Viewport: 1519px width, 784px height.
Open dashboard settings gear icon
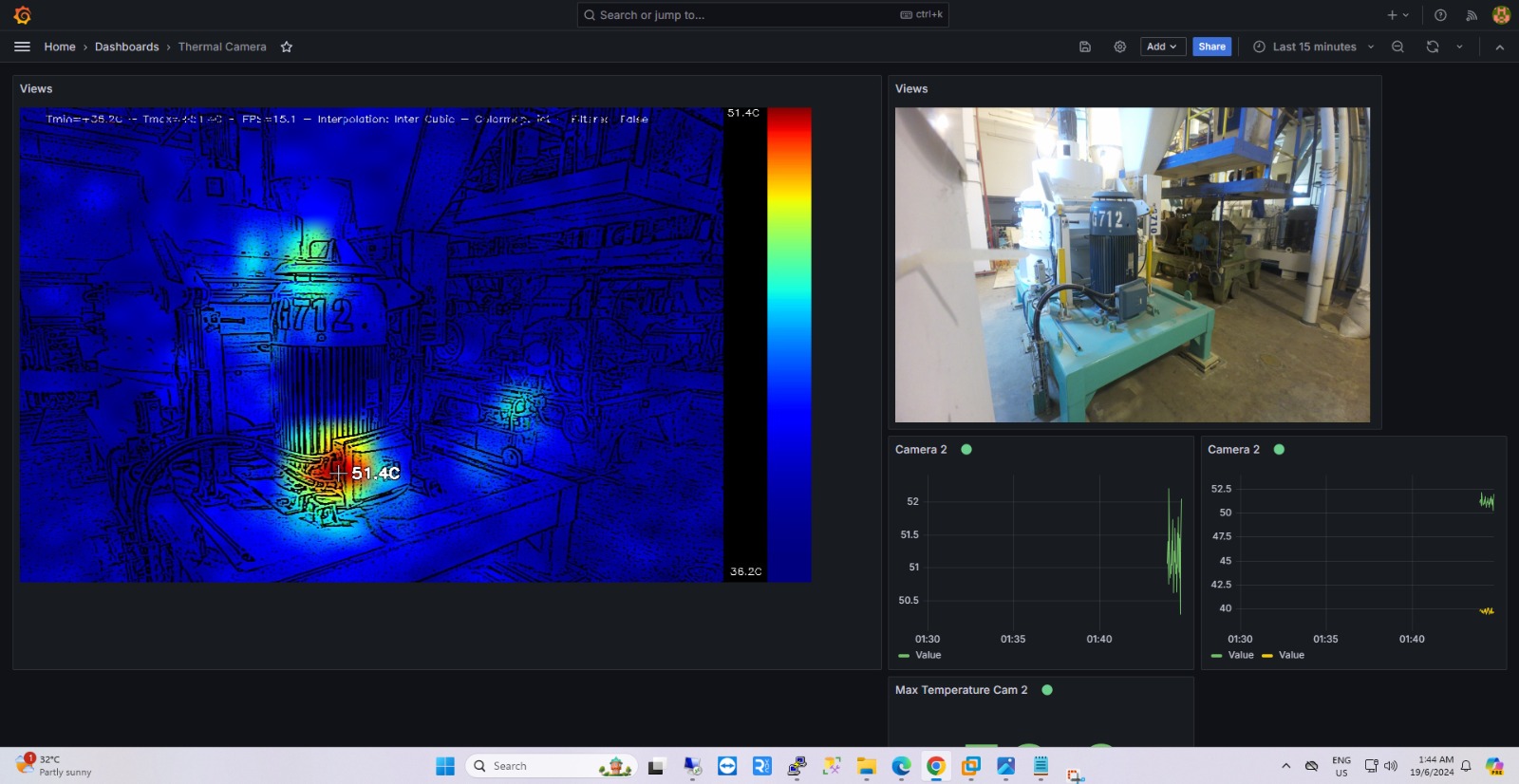[1120, 47]
